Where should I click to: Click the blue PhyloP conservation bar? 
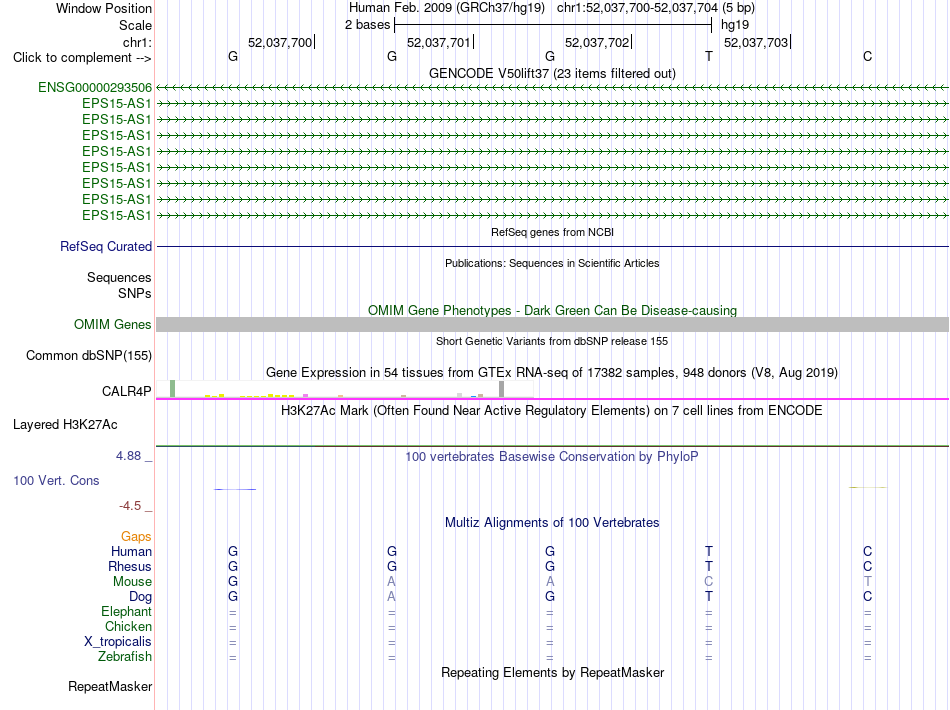(x=235, y=489)
